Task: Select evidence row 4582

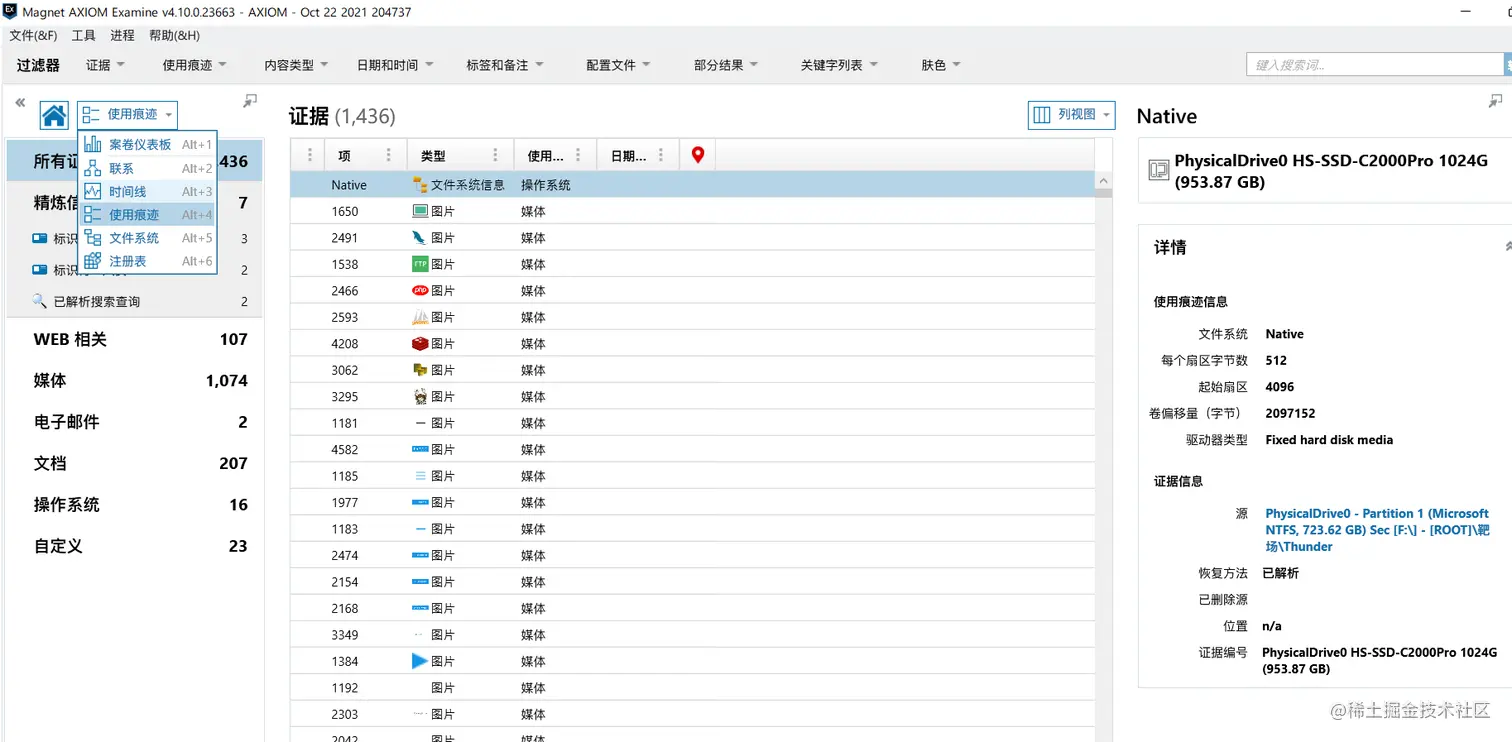Action: [x=693, y=449]
